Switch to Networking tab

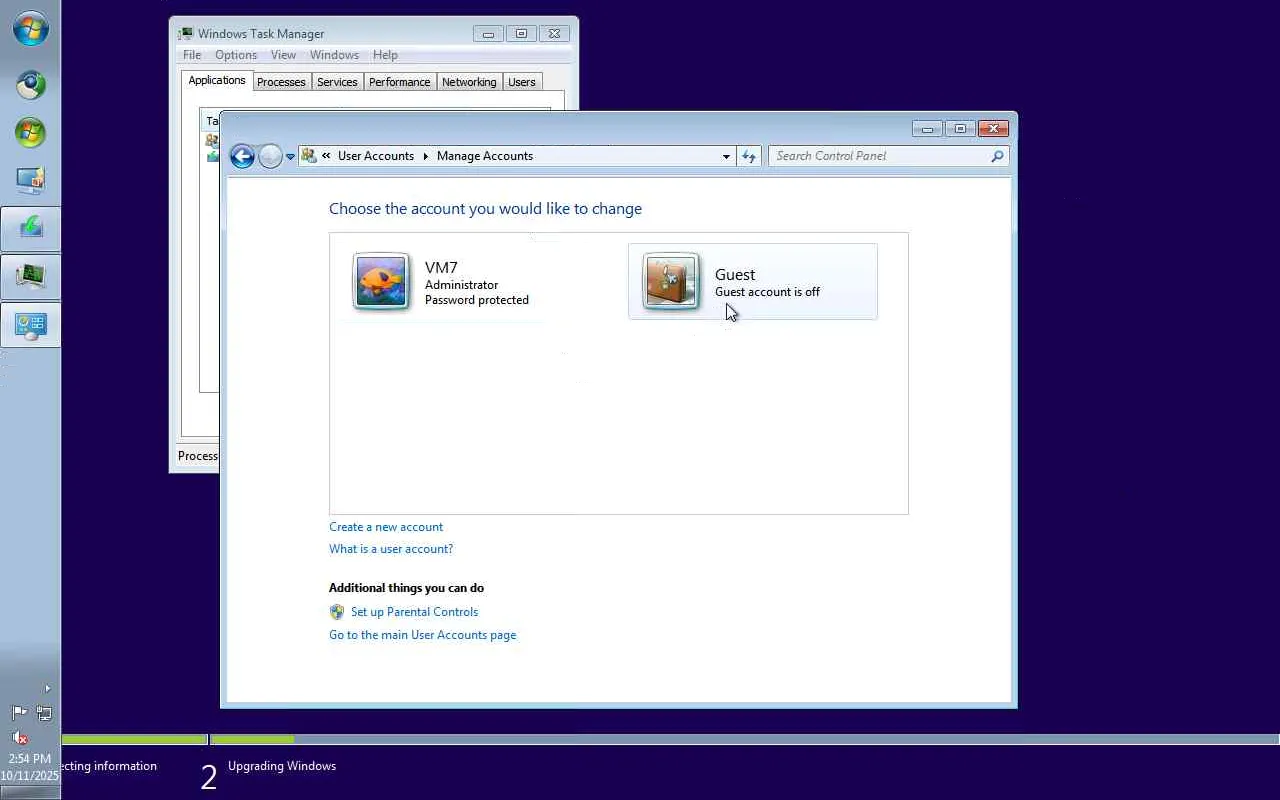(469, 82)
